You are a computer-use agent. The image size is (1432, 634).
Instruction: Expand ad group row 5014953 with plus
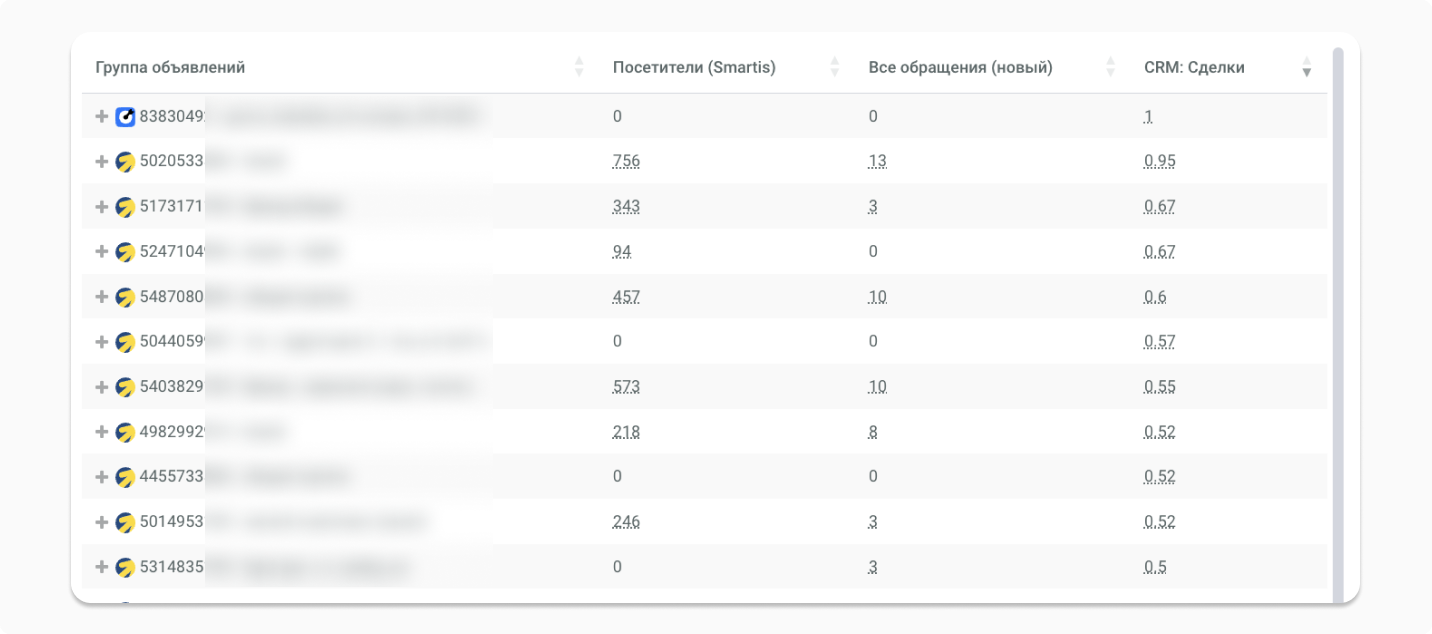click(x=101, y=522)
